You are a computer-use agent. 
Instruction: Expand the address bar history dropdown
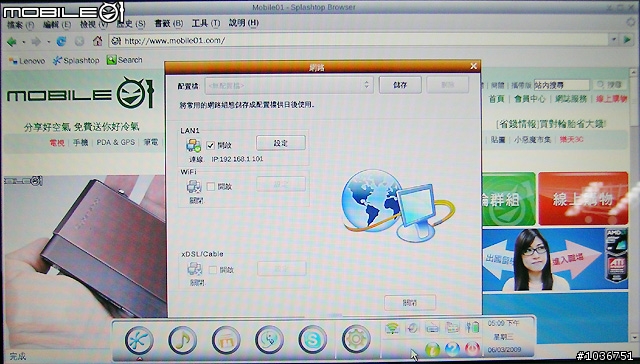[x=613, y=40]
